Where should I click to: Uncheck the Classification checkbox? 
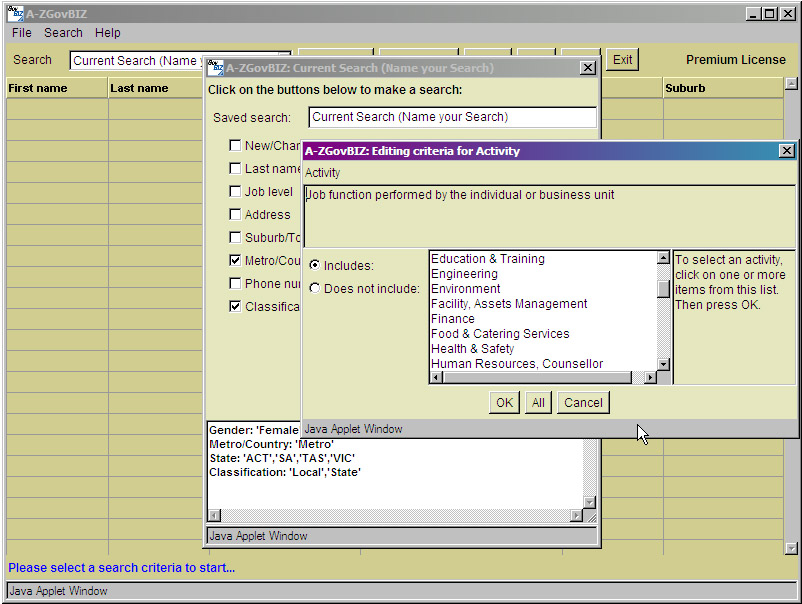[235, 306]
